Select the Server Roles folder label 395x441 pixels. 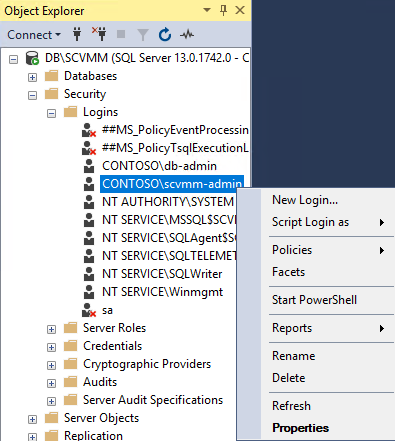pos(115,328)
